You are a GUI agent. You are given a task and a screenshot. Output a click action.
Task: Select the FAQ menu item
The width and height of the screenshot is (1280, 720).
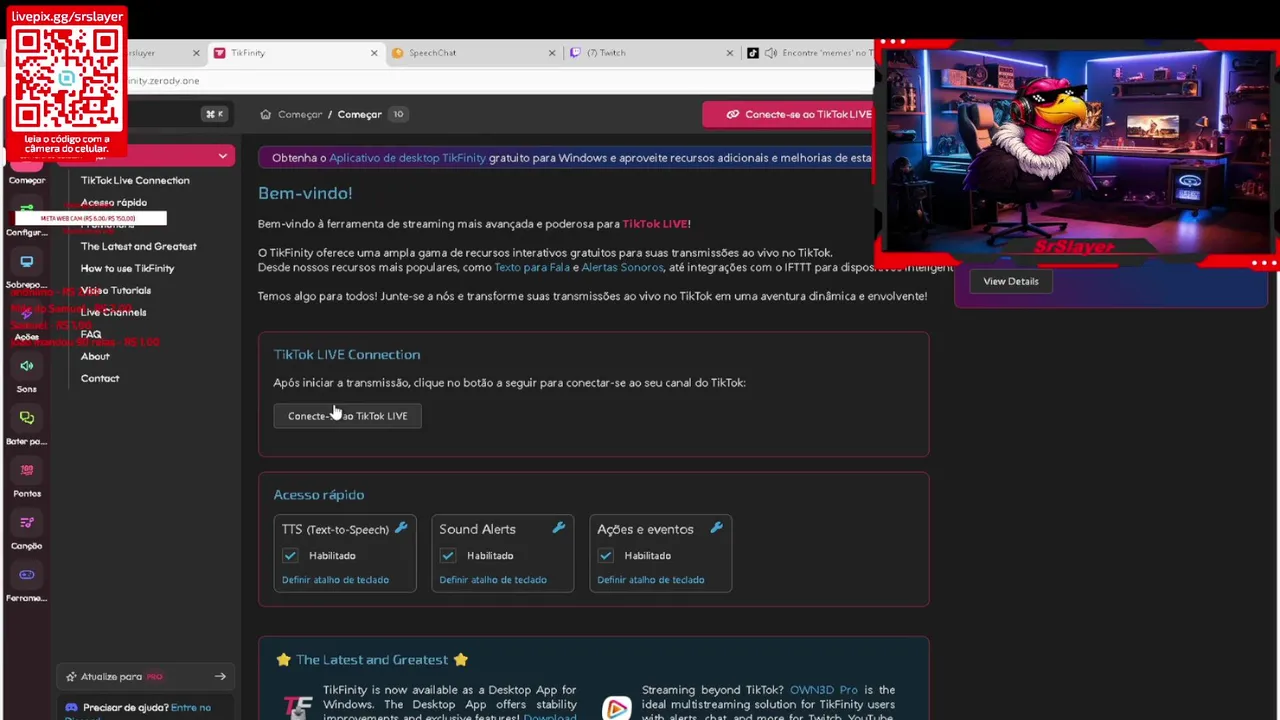(x=91, y=334)
